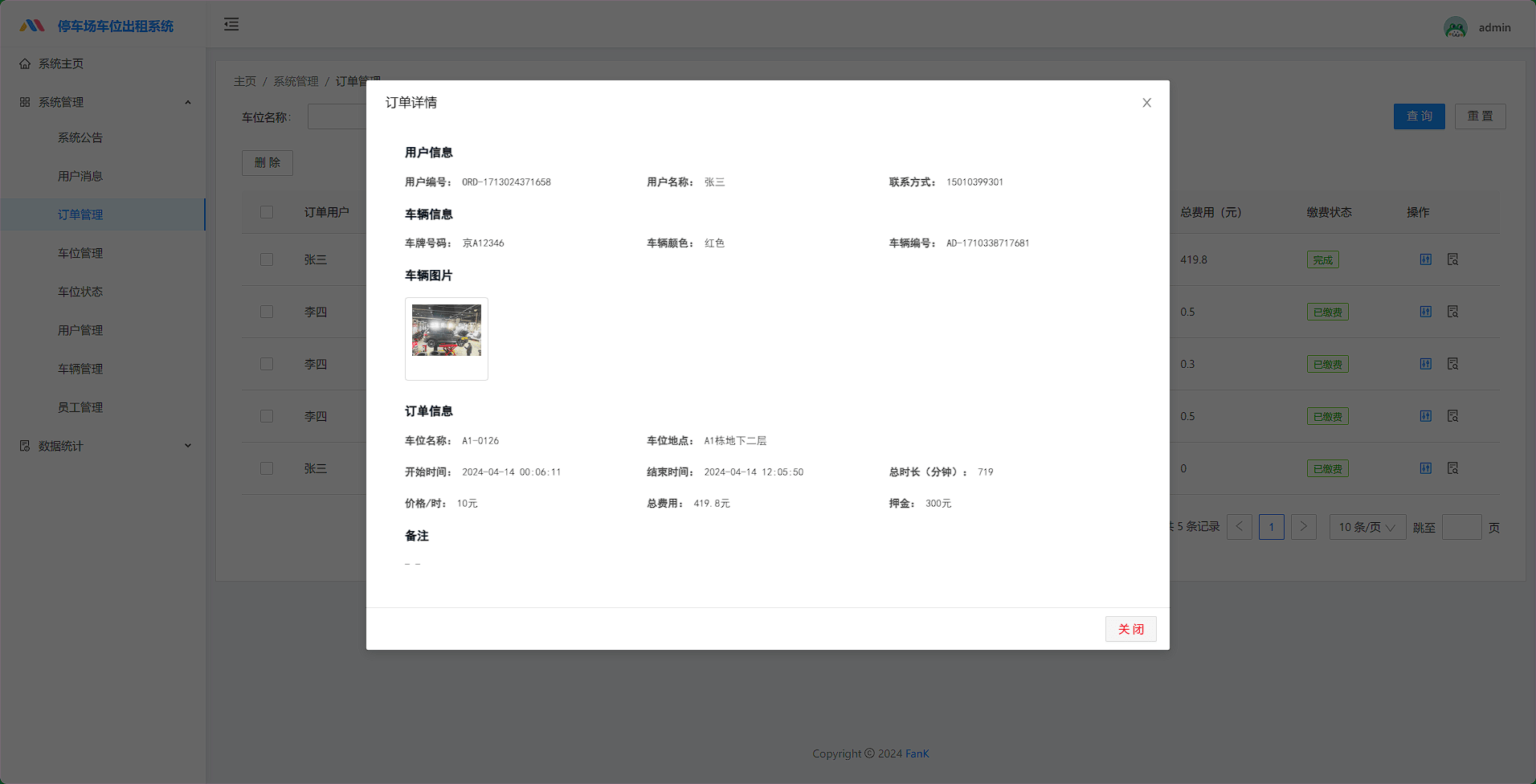
Task: Click 系统管理 breadcrumb link
Action: (296, 82)
